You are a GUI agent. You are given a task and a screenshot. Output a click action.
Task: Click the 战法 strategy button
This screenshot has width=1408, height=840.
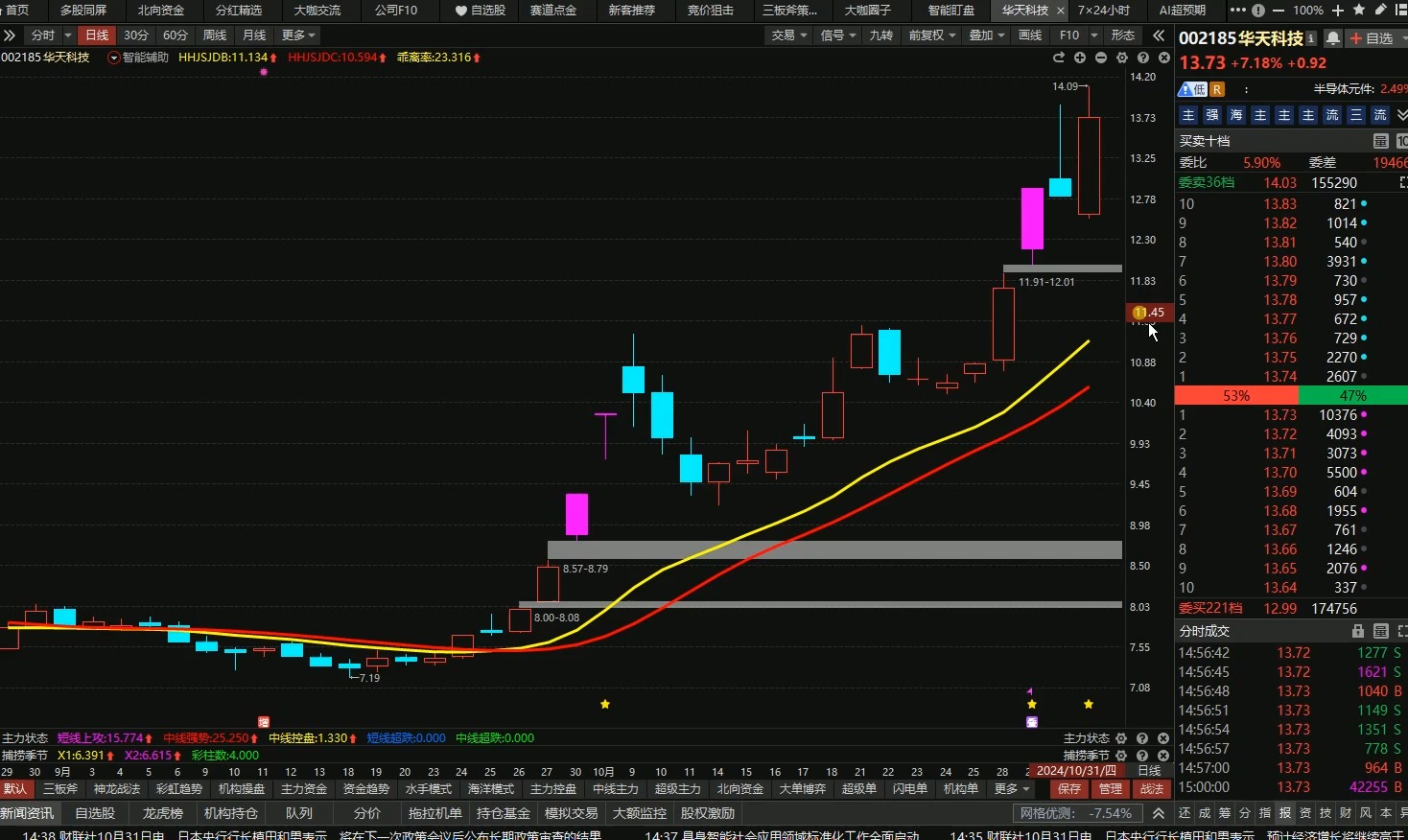pyautogui.click(x=1152, y=789)
